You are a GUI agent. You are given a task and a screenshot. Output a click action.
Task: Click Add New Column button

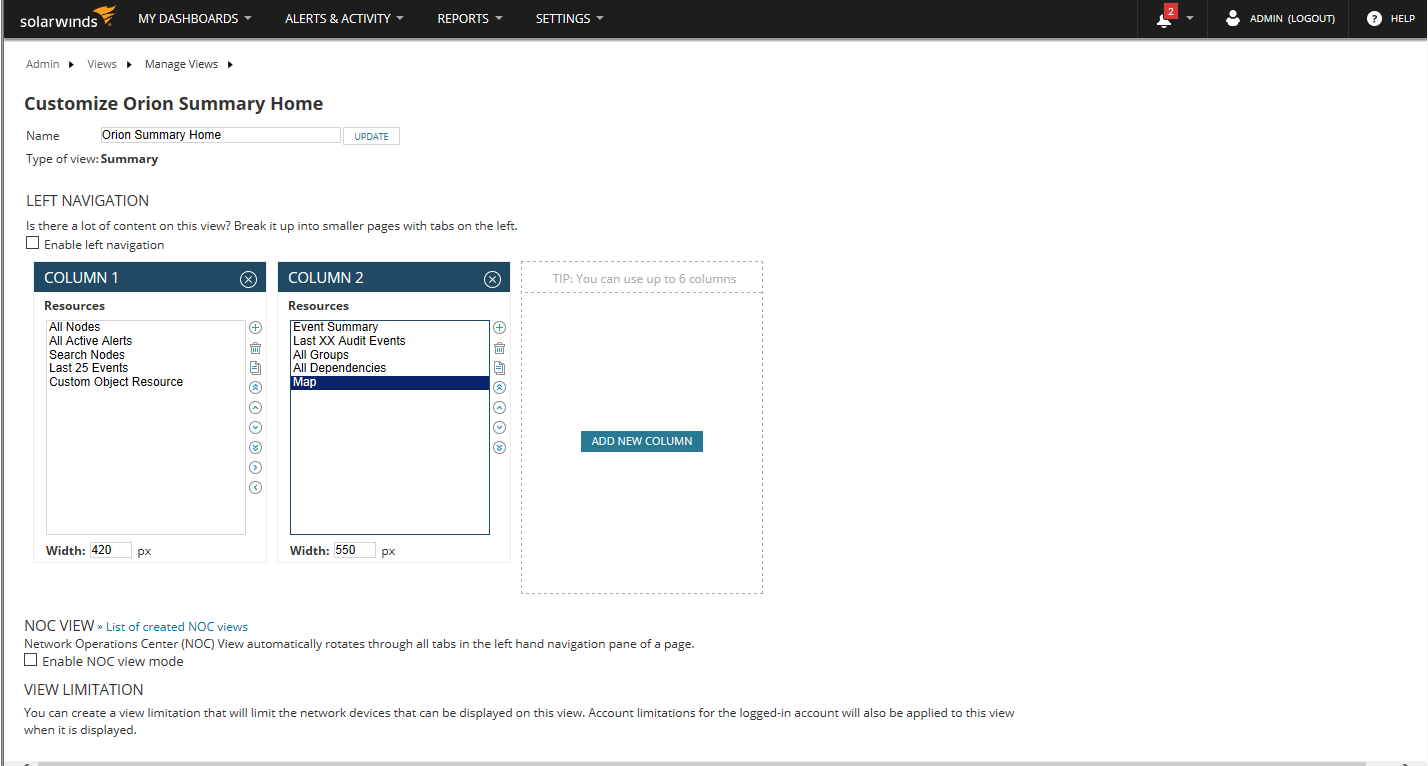point(642,441)
